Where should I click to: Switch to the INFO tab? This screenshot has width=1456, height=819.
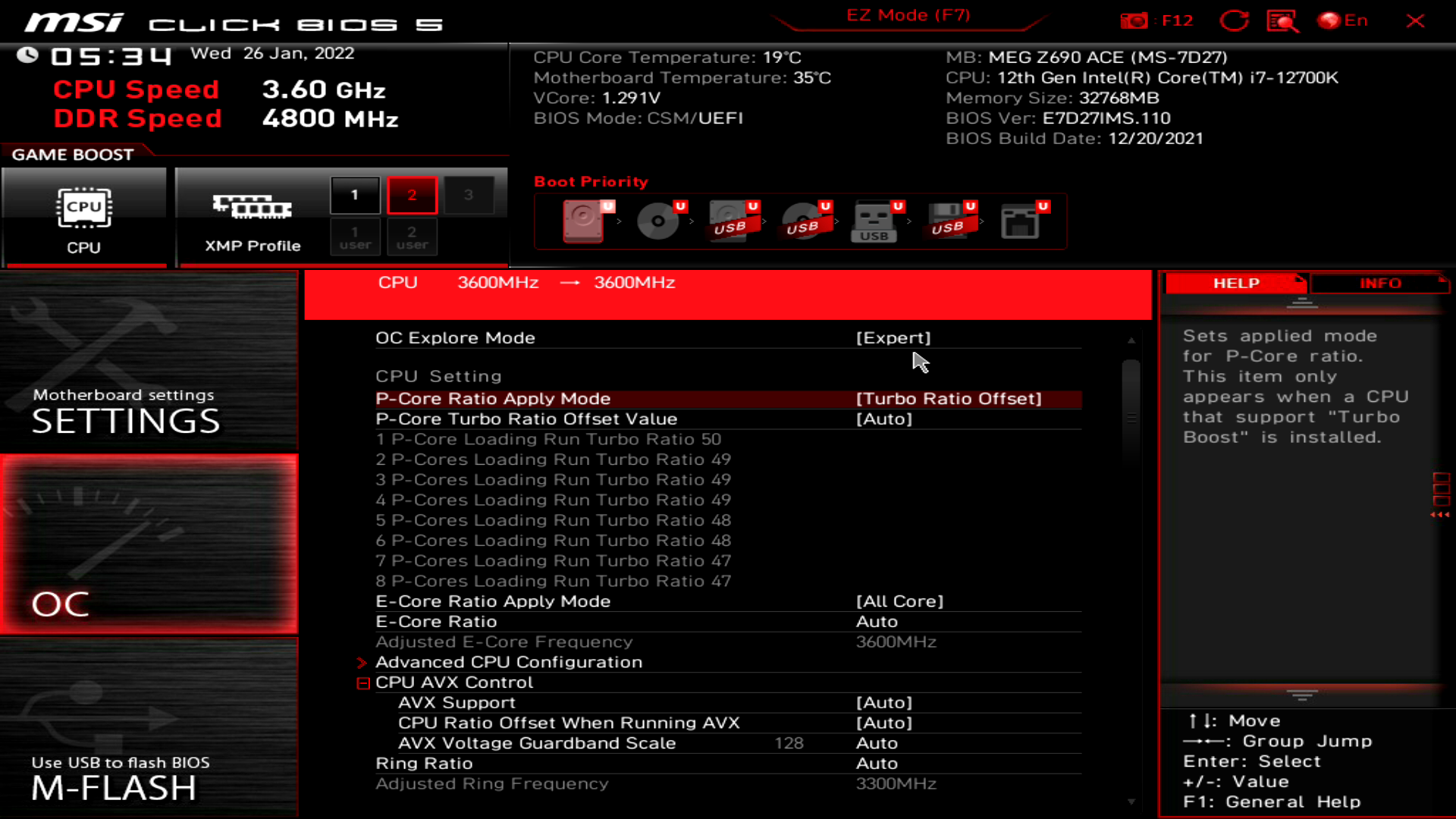tap(1380, 283)
